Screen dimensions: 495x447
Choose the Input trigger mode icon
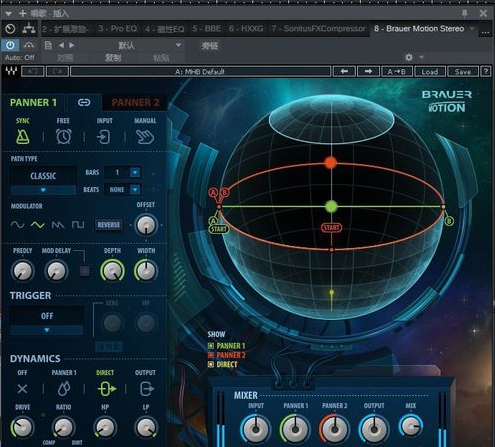(104, 137)
